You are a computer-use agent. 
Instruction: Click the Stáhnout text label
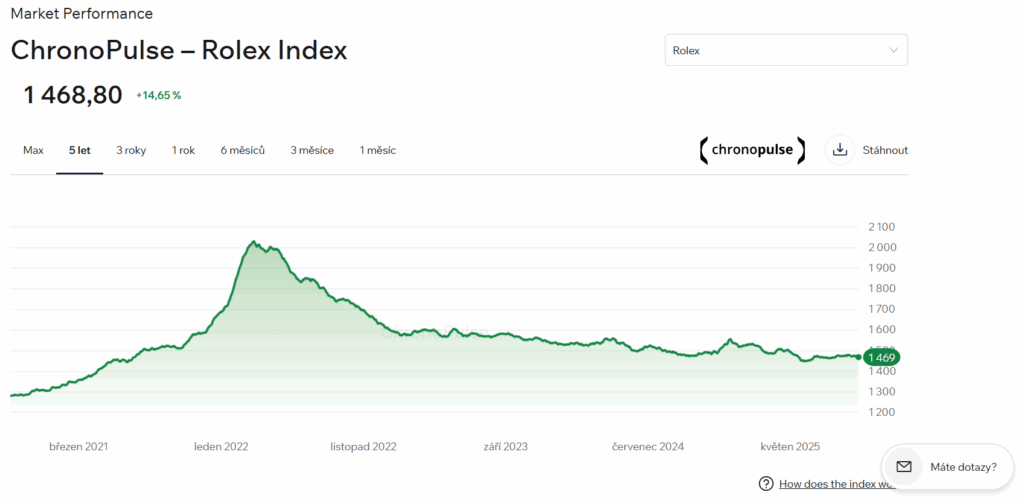(x=885, y=150)
